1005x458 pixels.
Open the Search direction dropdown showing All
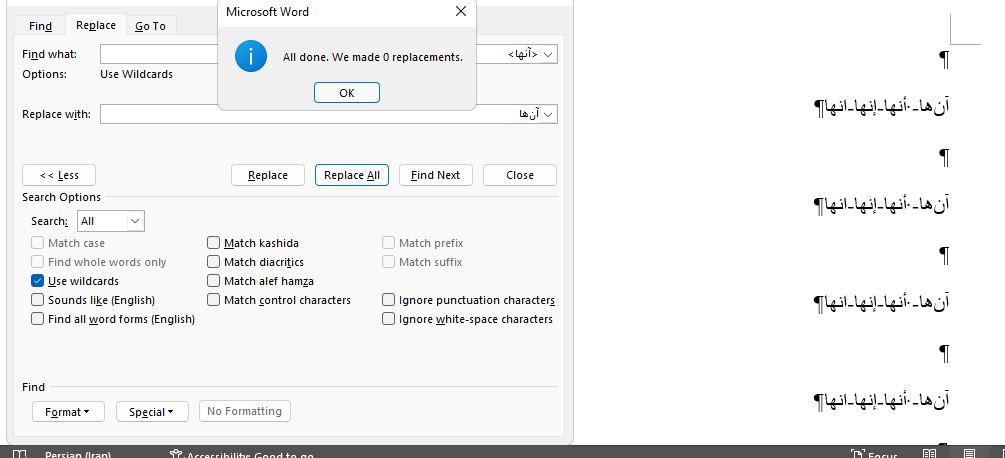click(111, 221)
